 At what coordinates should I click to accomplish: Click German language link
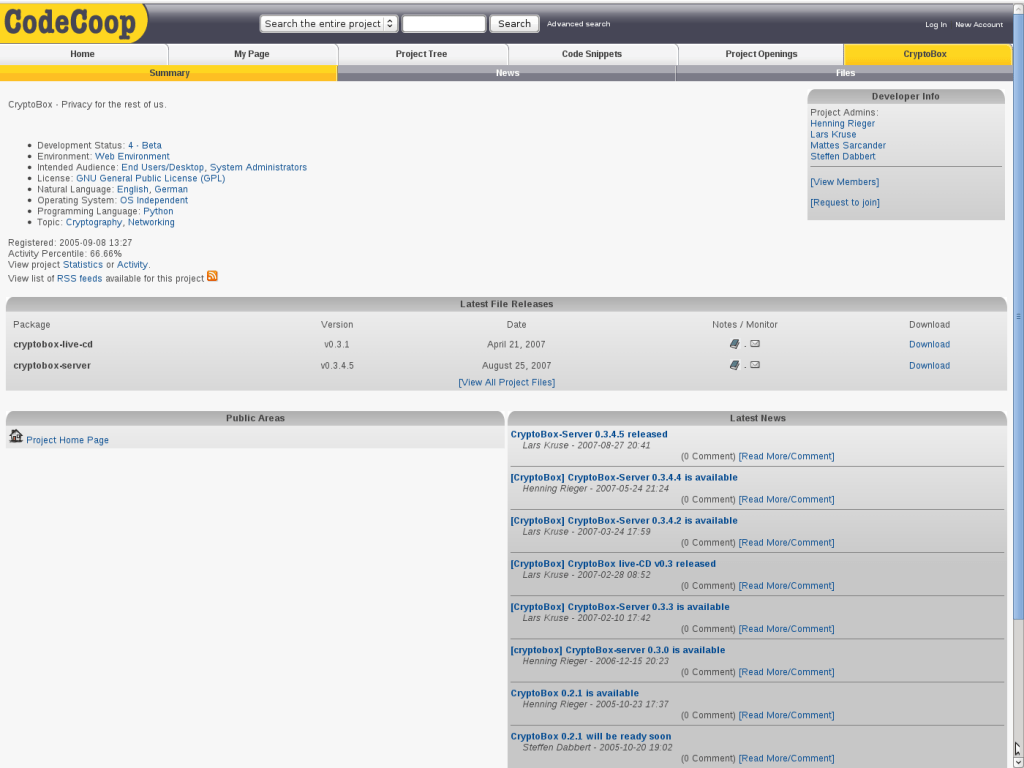pos(171,189)
